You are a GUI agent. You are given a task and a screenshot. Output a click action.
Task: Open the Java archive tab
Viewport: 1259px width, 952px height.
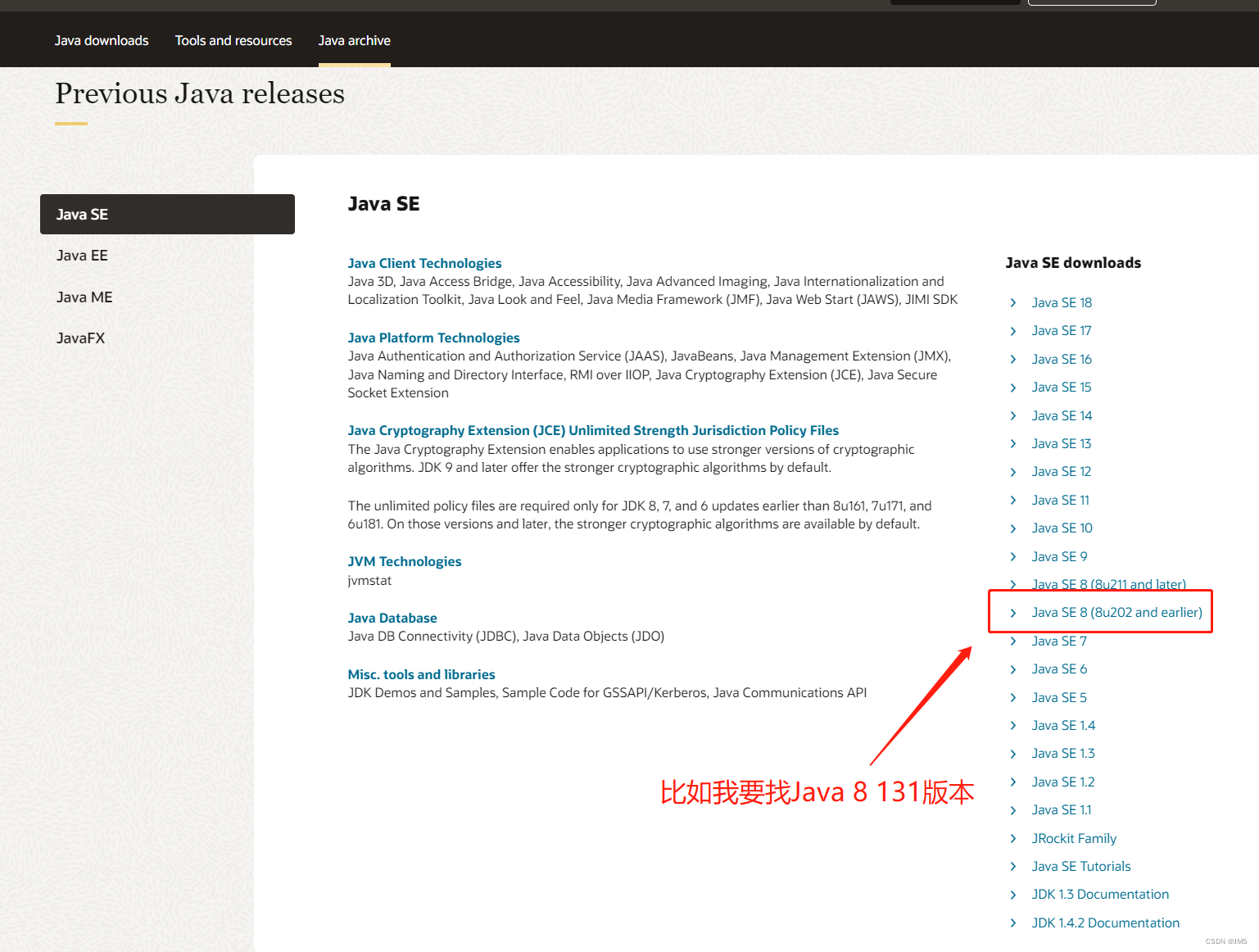click(x=354, y=39)
